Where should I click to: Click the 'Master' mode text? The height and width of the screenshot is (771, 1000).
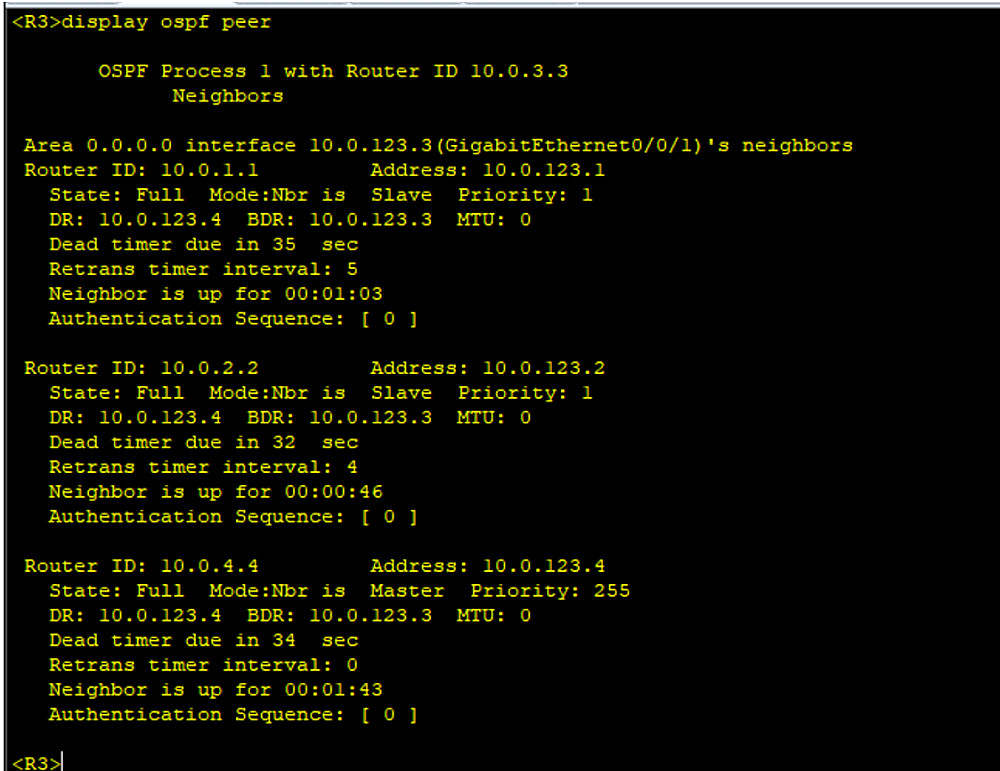click(x=407, y=591)
